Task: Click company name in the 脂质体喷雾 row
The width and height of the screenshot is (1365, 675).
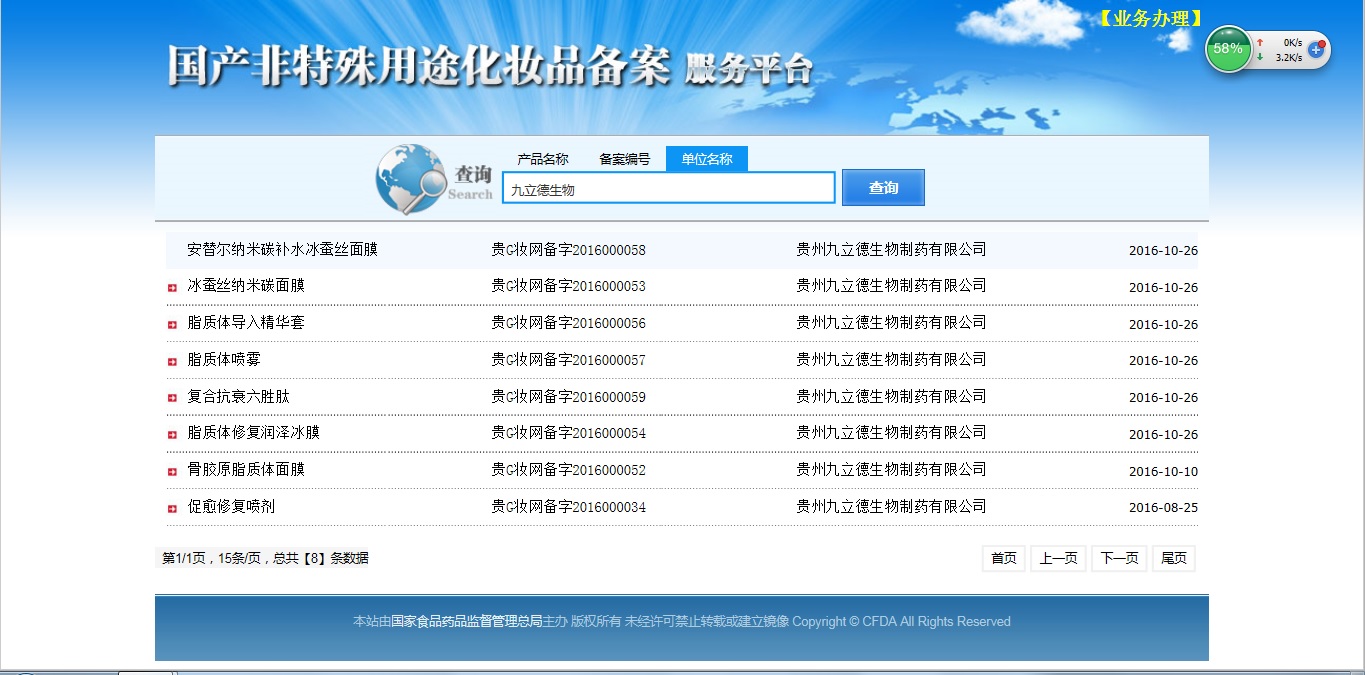Action: tap(891, 359)
